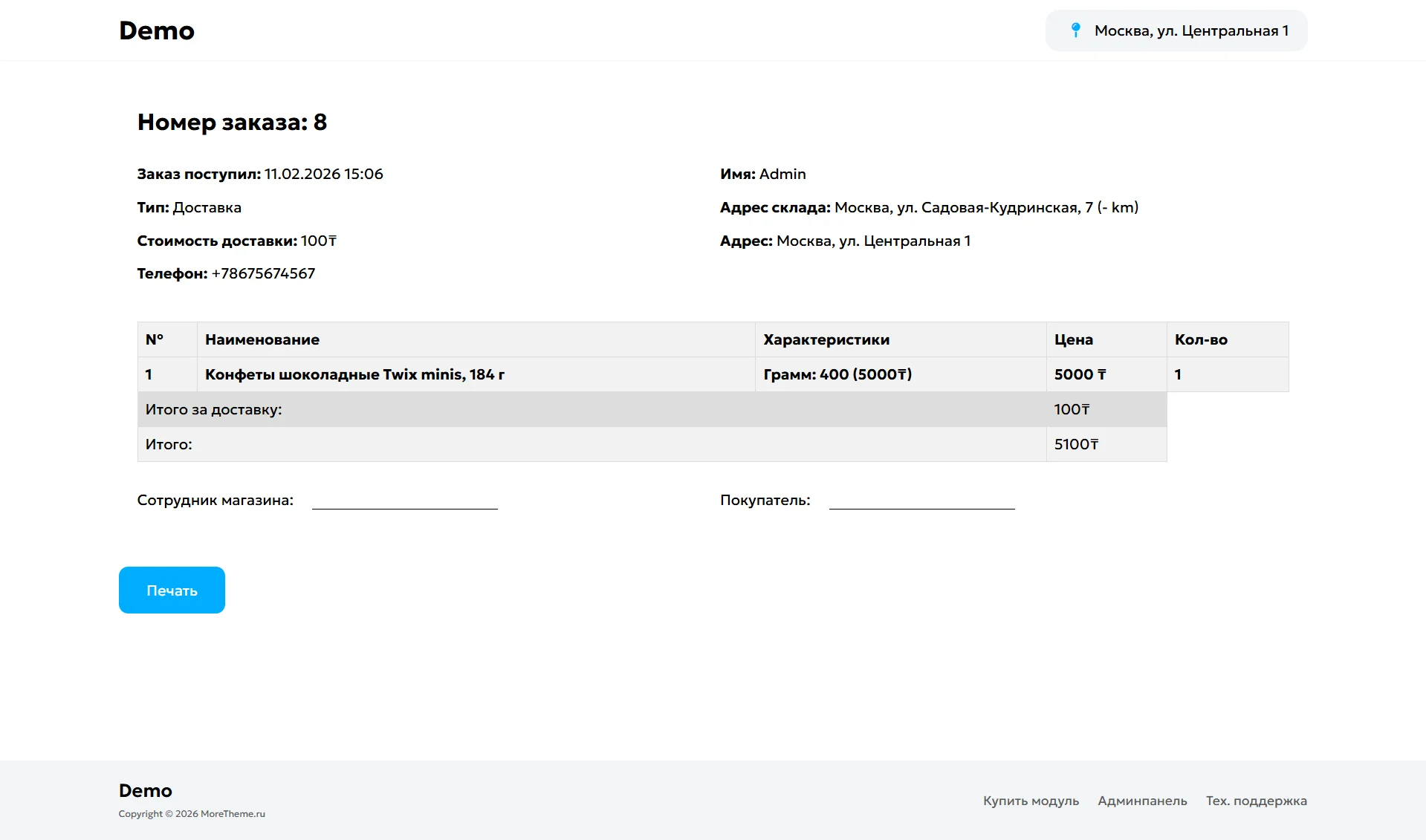
Task: Click the Demo logo in the footer
Action: (x=146, y=790)
